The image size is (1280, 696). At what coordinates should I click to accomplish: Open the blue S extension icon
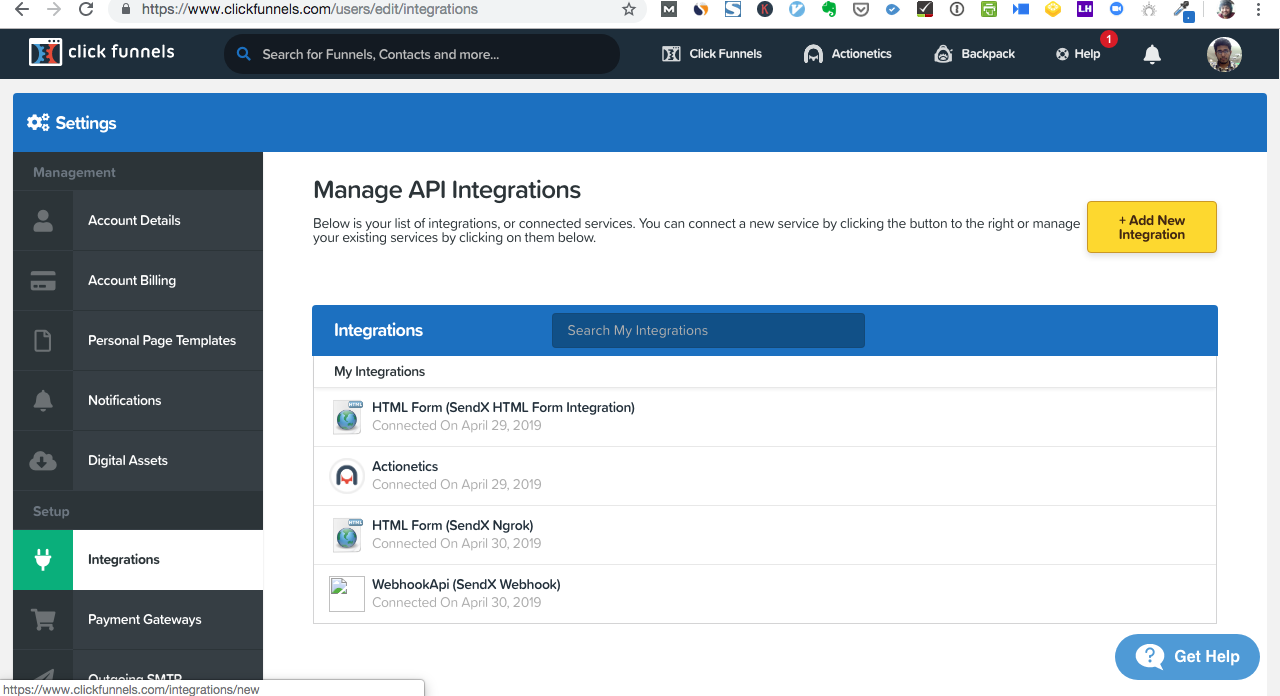click(733, 9)
